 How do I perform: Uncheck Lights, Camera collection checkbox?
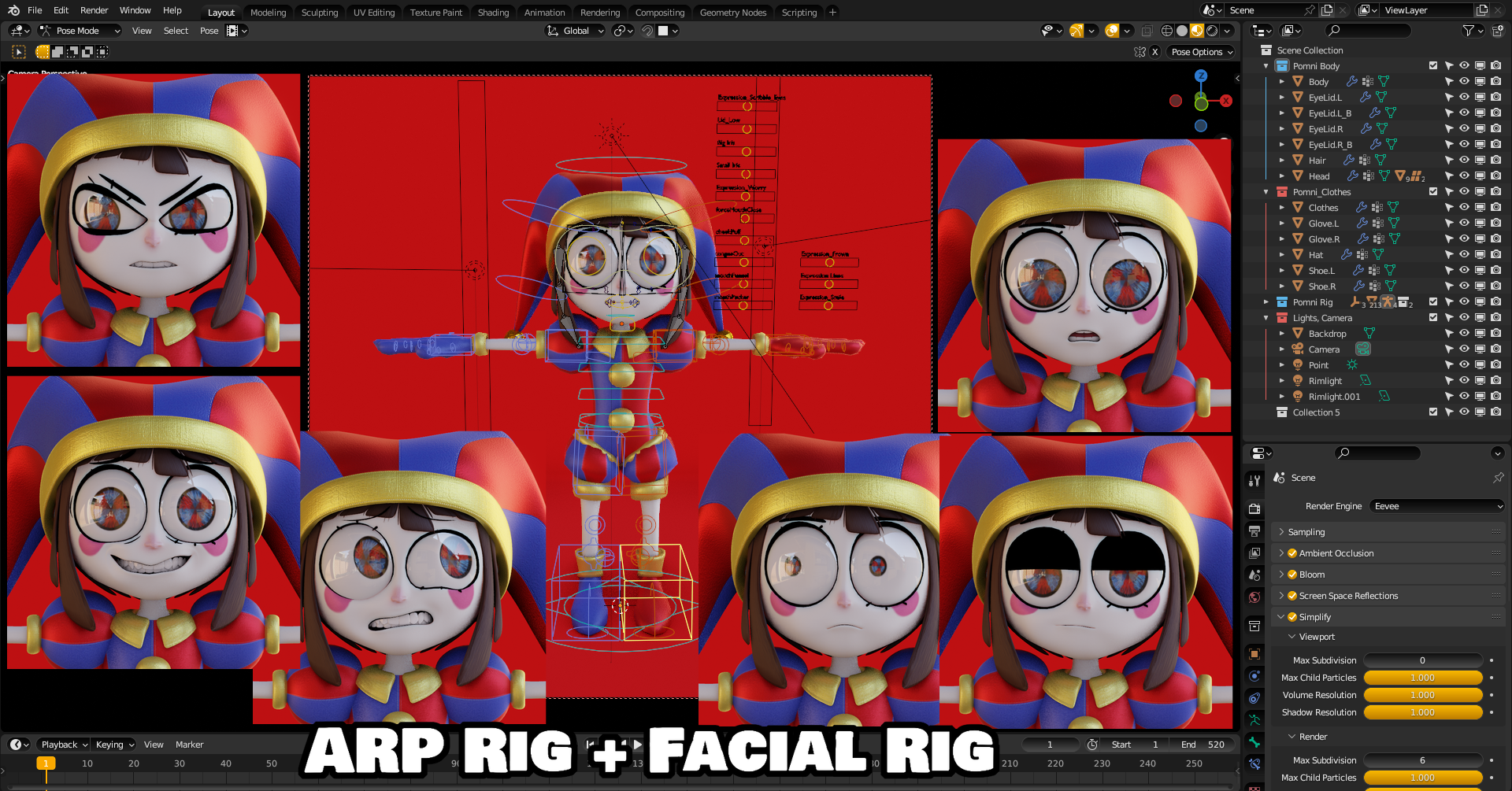(1433, 318)
